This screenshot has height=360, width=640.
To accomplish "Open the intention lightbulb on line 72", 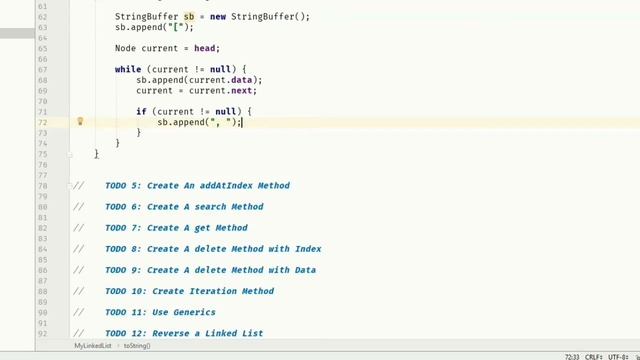I will (x=80, y=121).
